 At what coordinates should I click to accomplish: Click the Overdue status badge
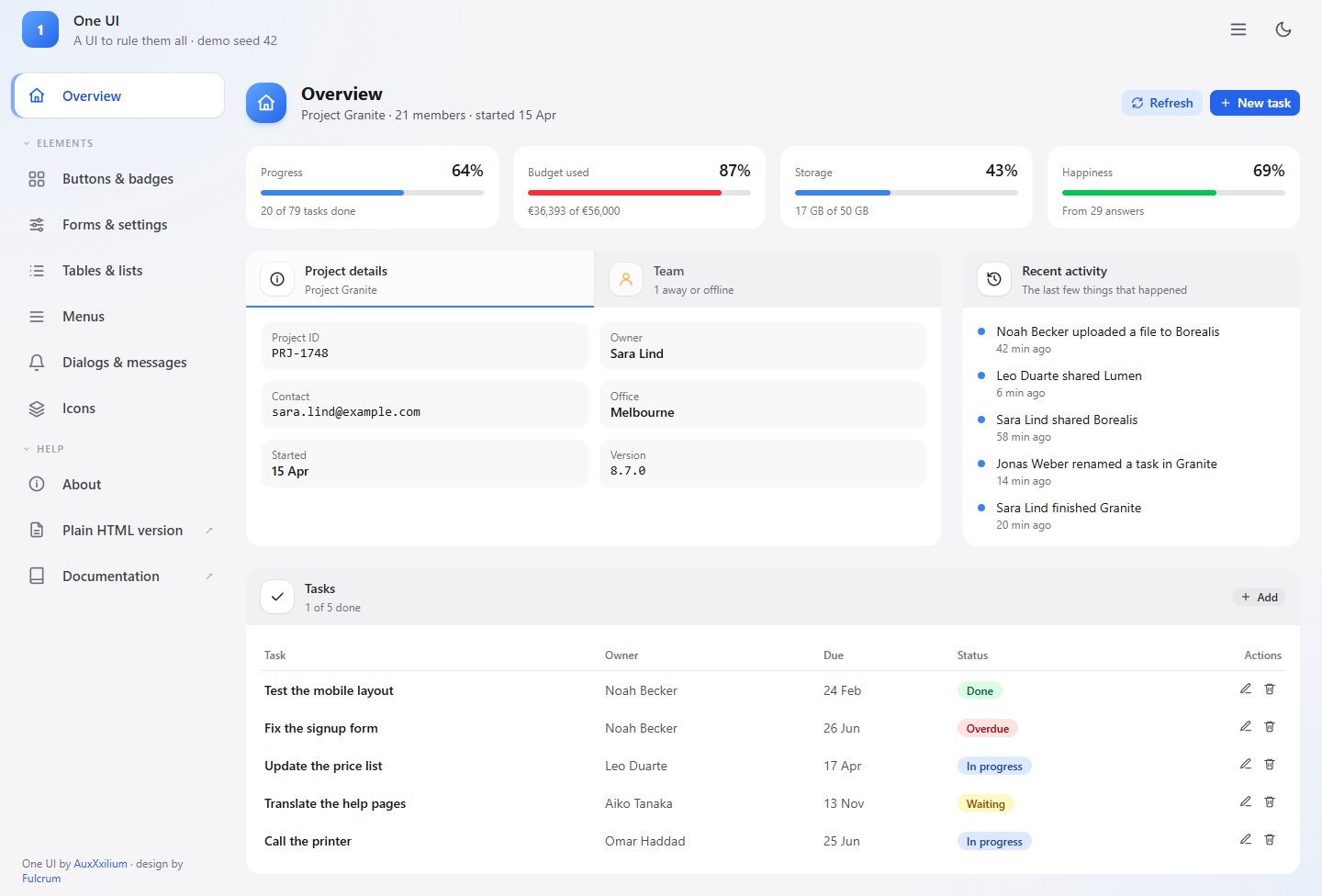point(987,729)
